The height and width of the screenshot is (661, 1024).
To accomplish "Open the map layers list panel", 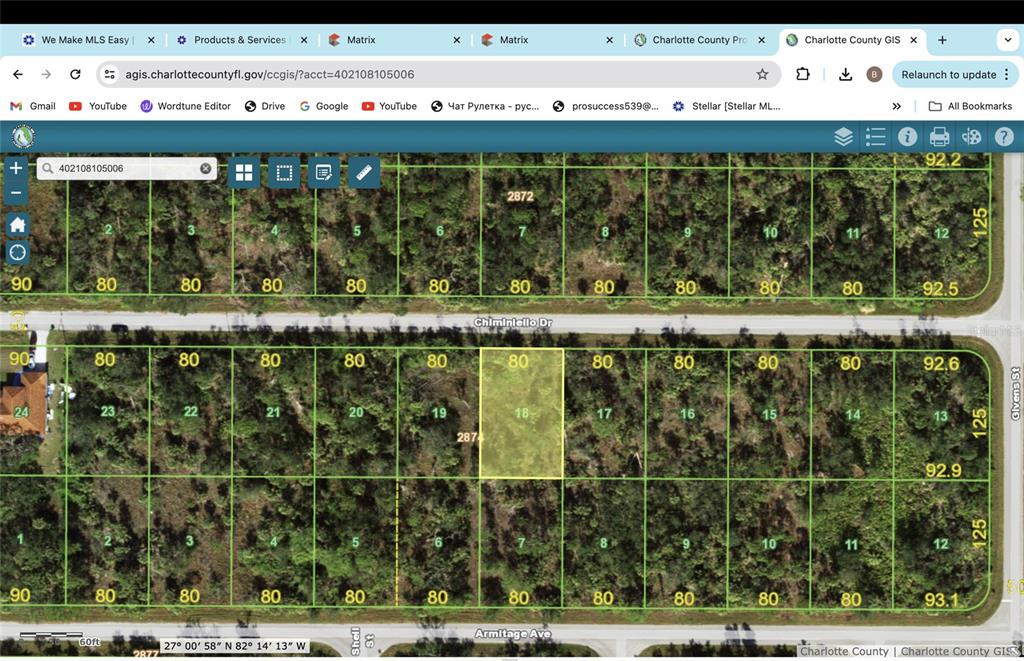I will click(843, 137).
